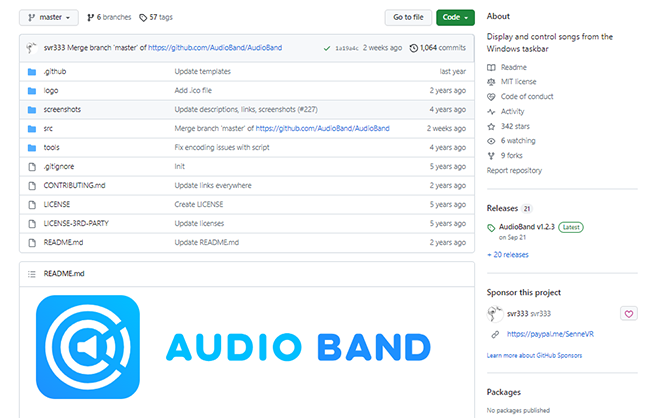
Task: View the 342 stars link
Action: pos(515,126)
